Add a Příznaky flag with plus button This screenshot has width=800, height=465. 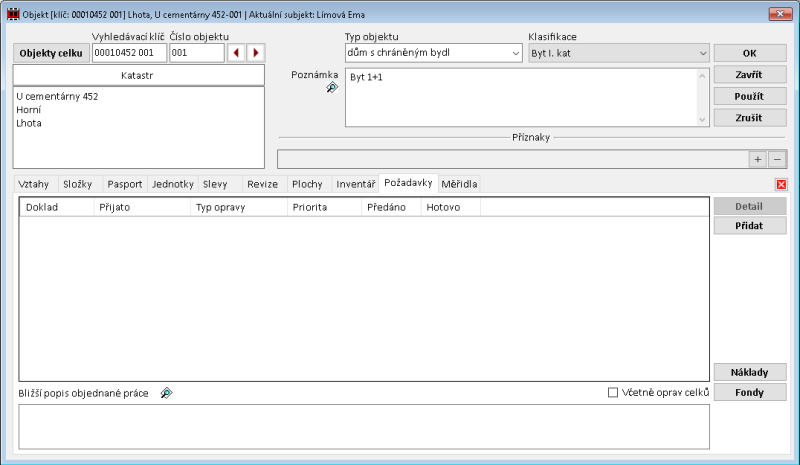pos(758,159)
